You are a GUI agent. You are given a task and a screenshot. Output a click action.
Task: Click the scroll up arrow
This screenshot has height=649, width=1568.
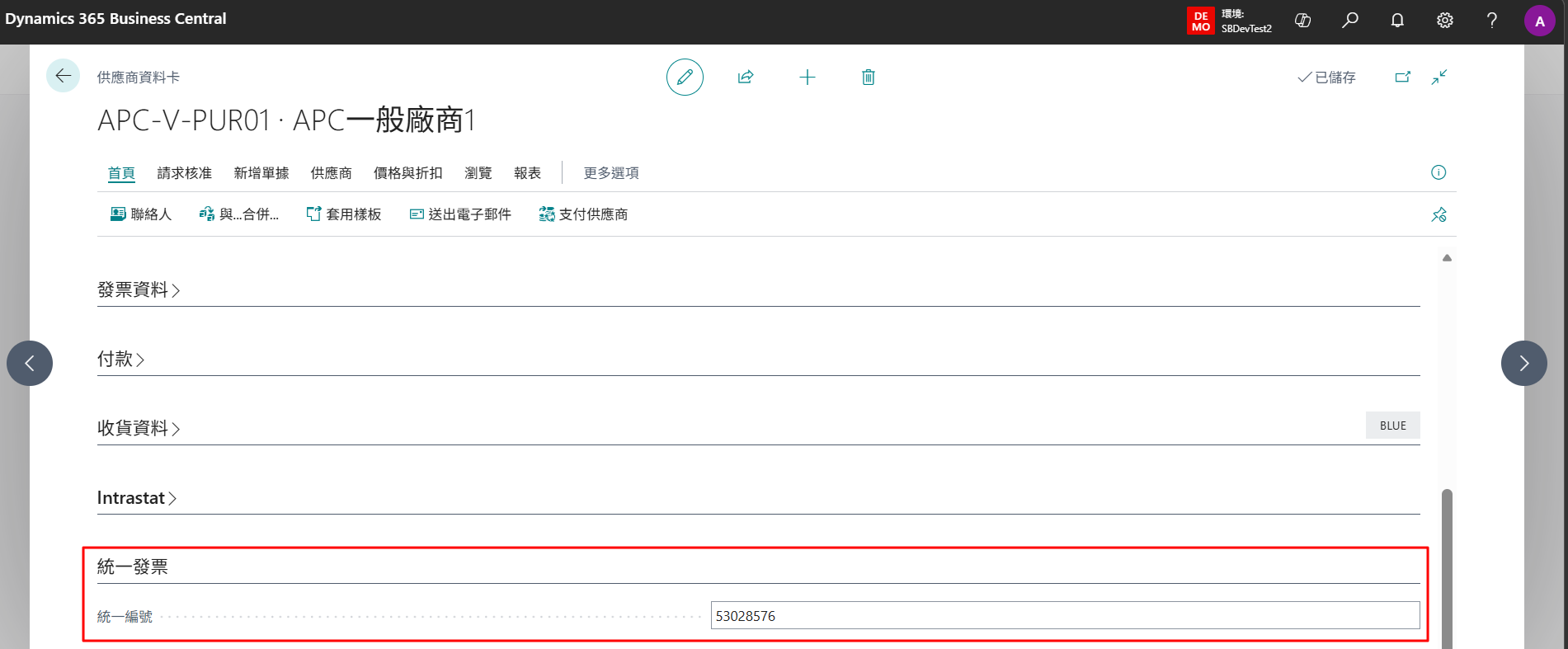coord(1447,258)
